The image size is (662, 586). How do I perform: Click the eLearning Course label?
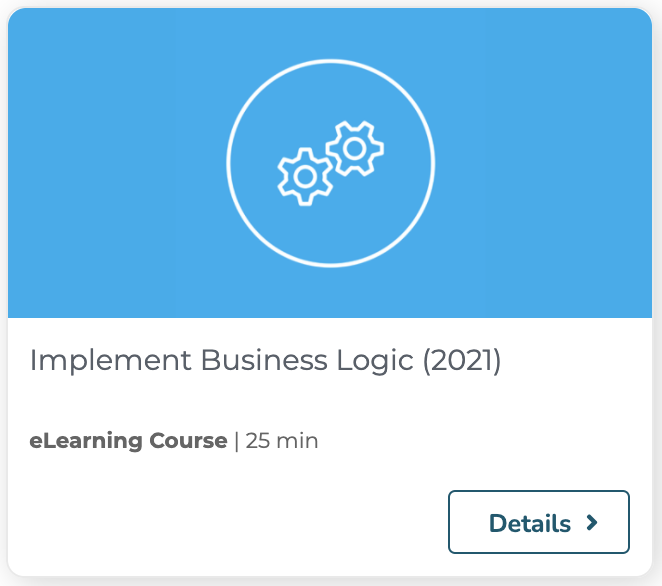tap(128, 441)
